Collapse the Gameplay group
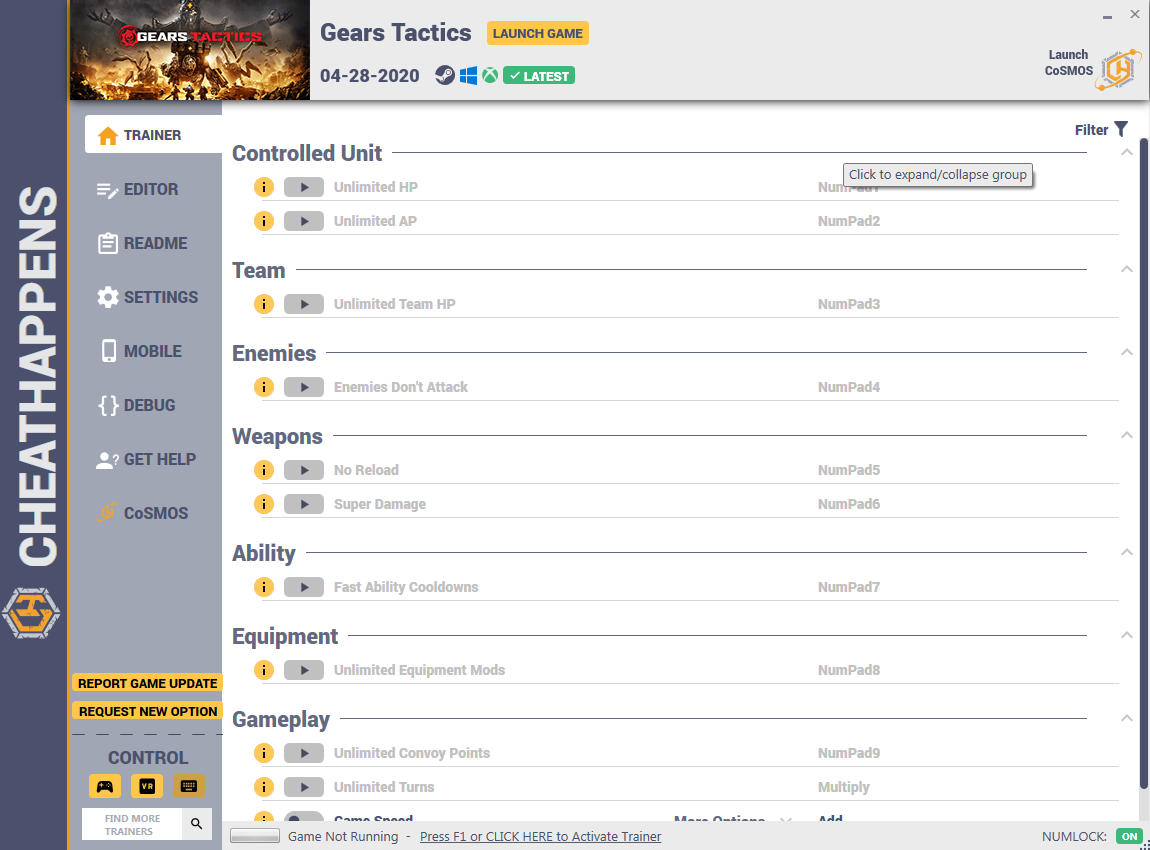 (x=1127, y=718)
